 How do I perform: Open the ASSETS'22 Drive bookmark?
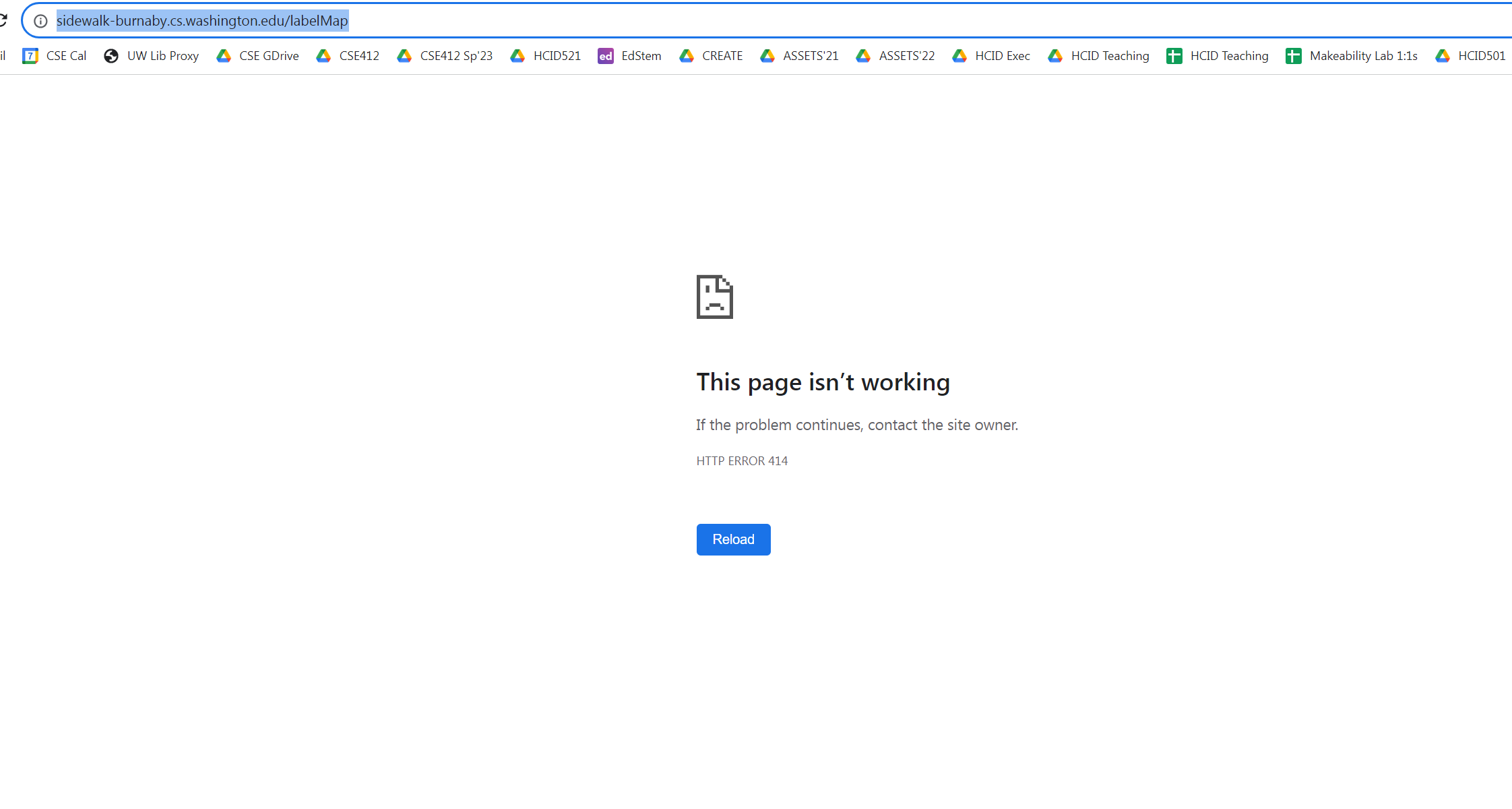tap(907, 56)
